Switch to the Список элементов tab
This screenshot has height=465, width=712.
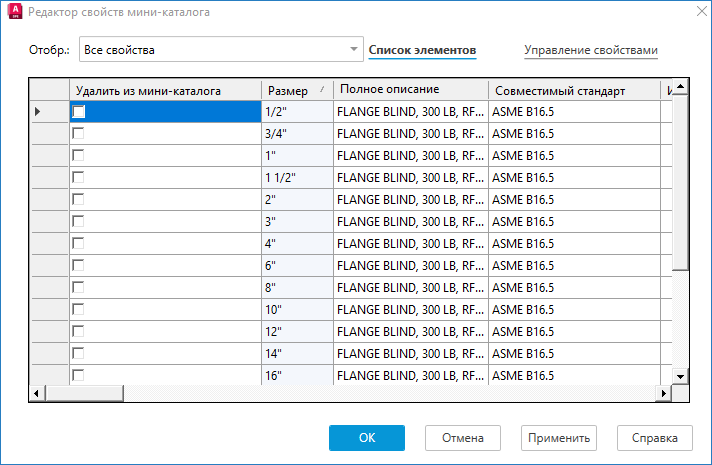(x=422, y=50)
